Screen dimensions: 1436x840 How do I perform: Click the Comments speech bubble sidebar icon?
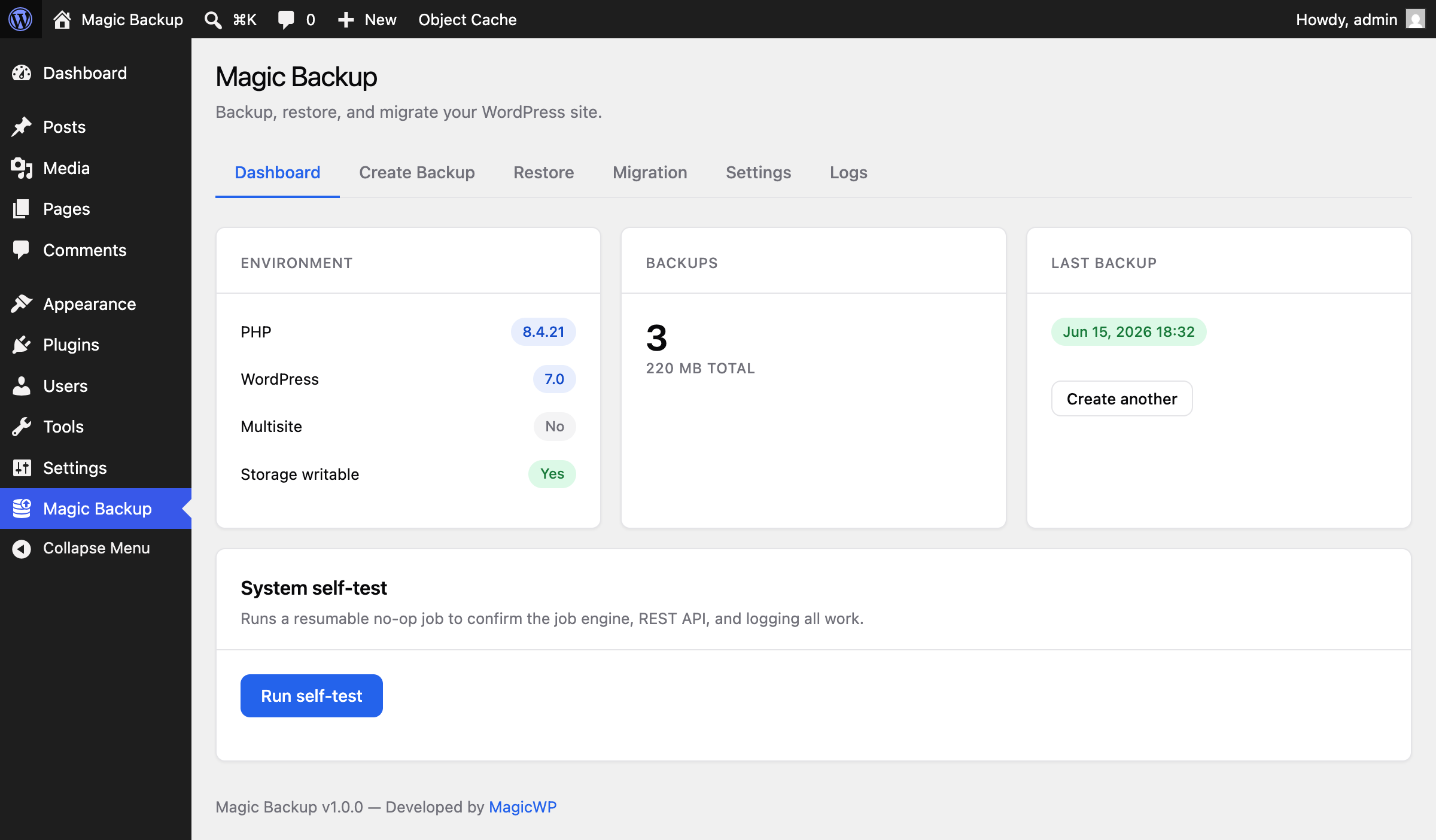[x=22, y=250]
